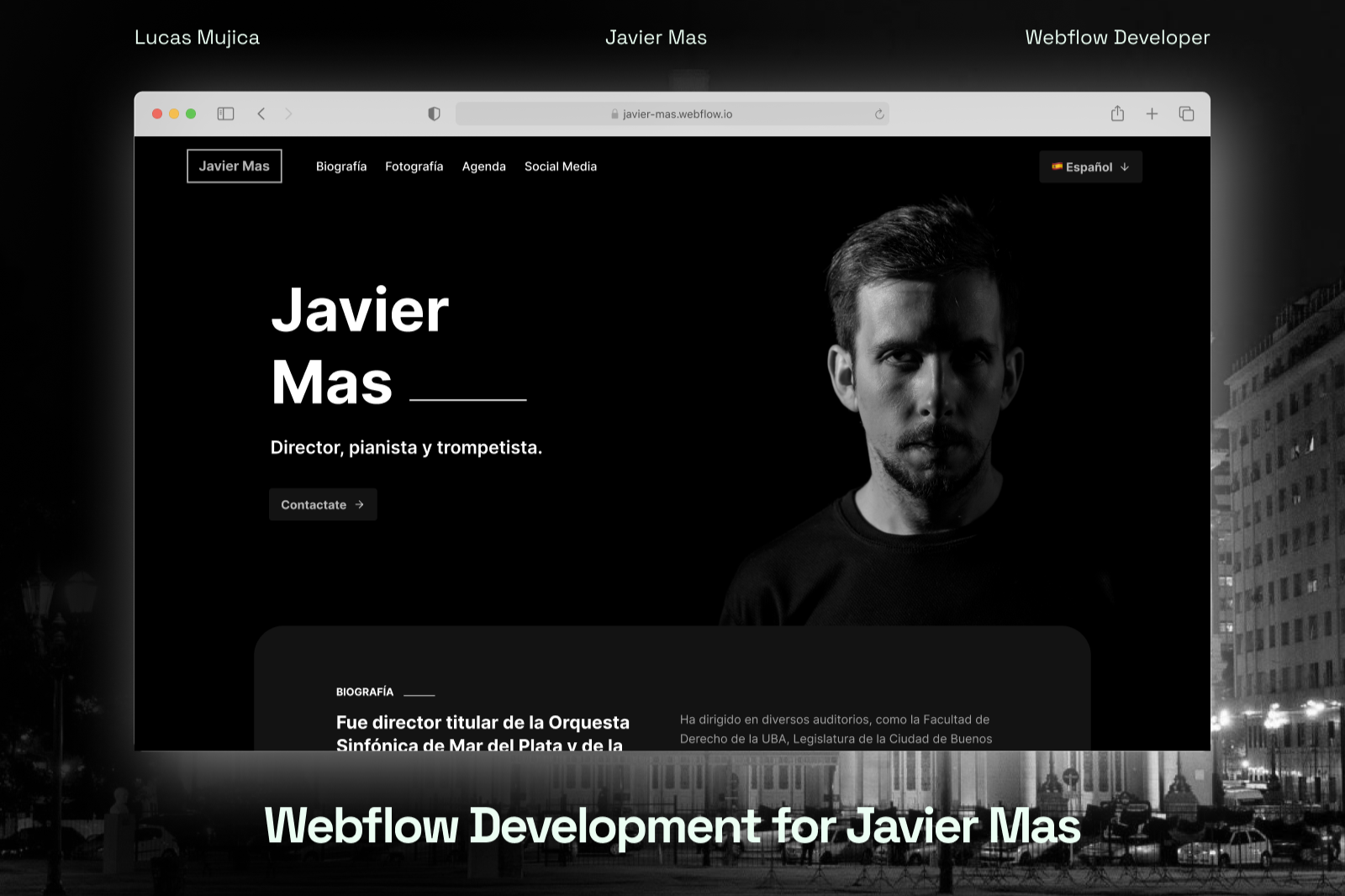This screenshot has width=1345, height=896.
Task: Click the large Javier Mas heading
Action: click(x=360, y=345)
